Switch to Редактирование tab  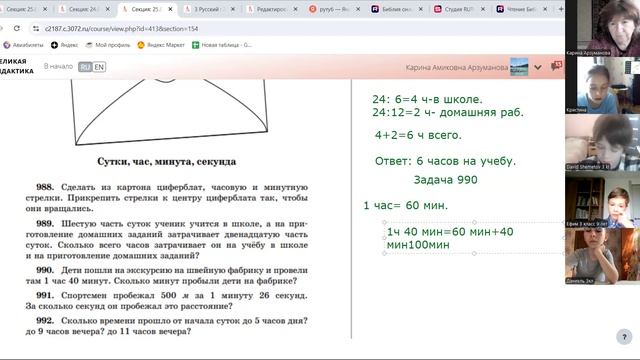coord(272,9)
